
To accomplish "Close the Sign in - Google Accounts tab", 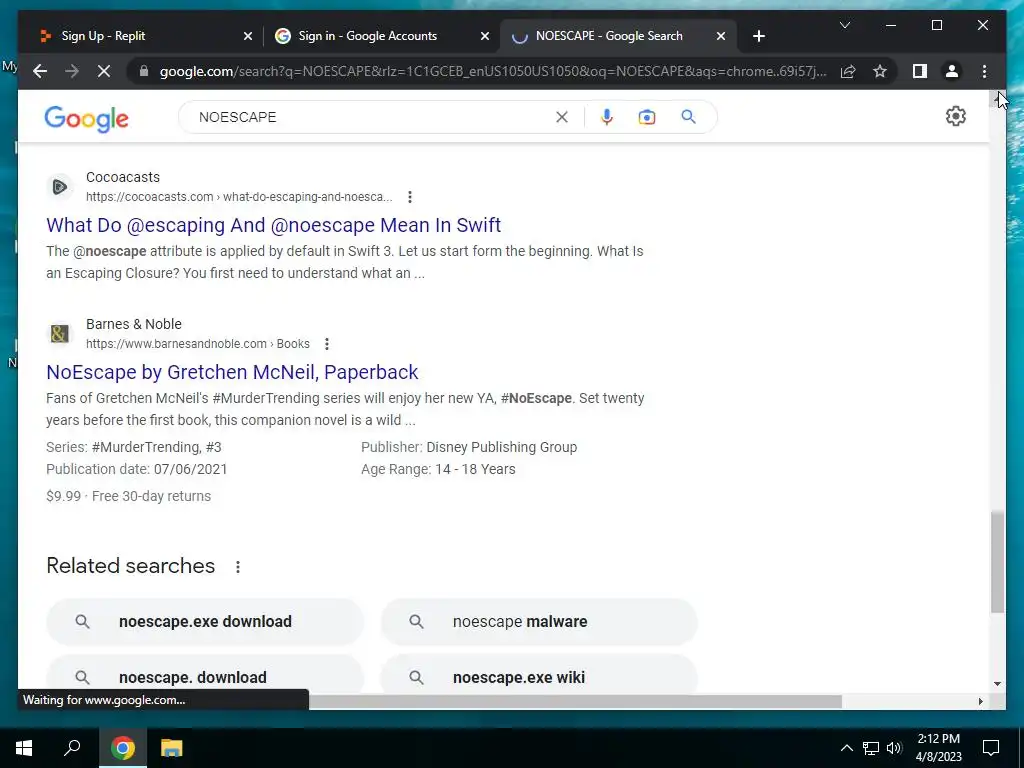I will 485,36.
